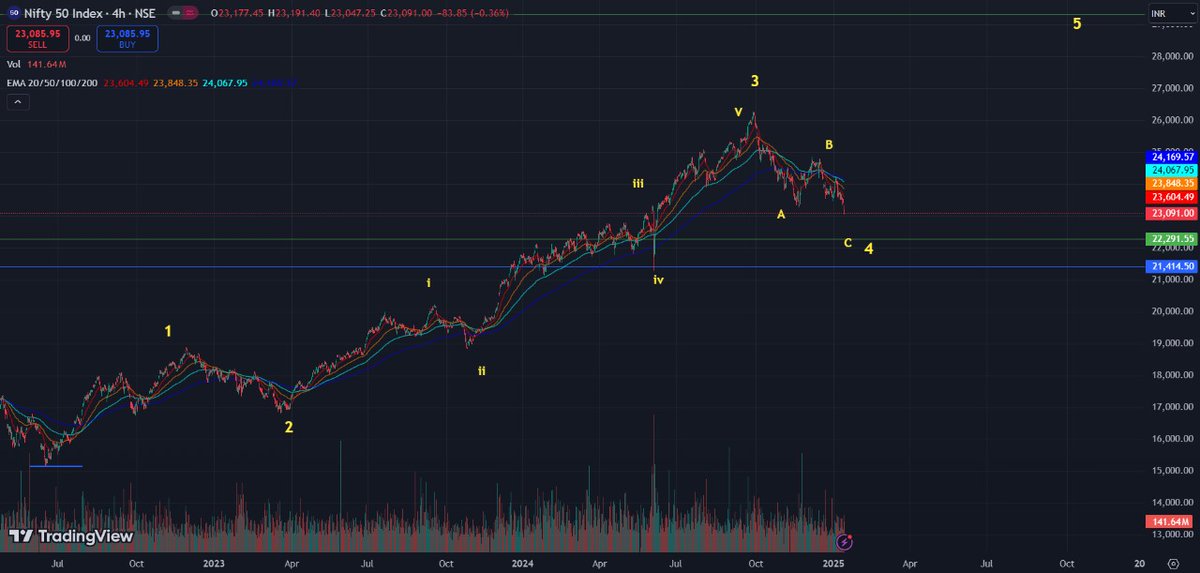Select sub-wave label iv

[658, 280]
